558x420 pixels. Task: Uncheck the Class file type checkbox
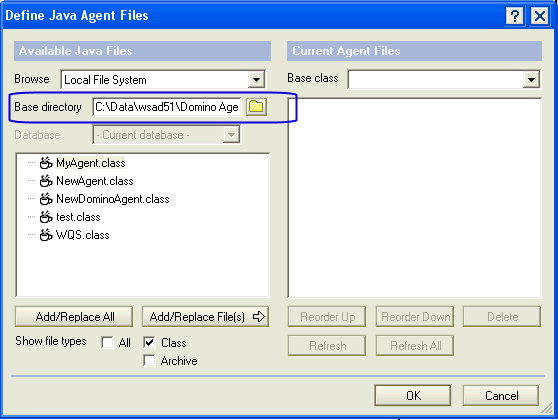tap(149, 342)
